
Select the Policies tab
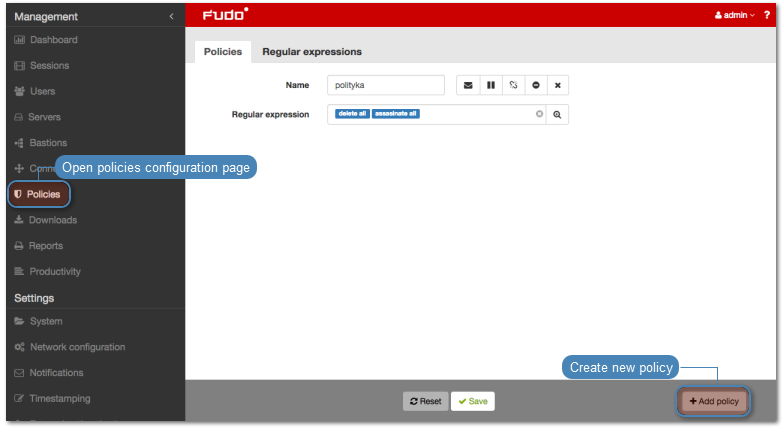point(223,51)
